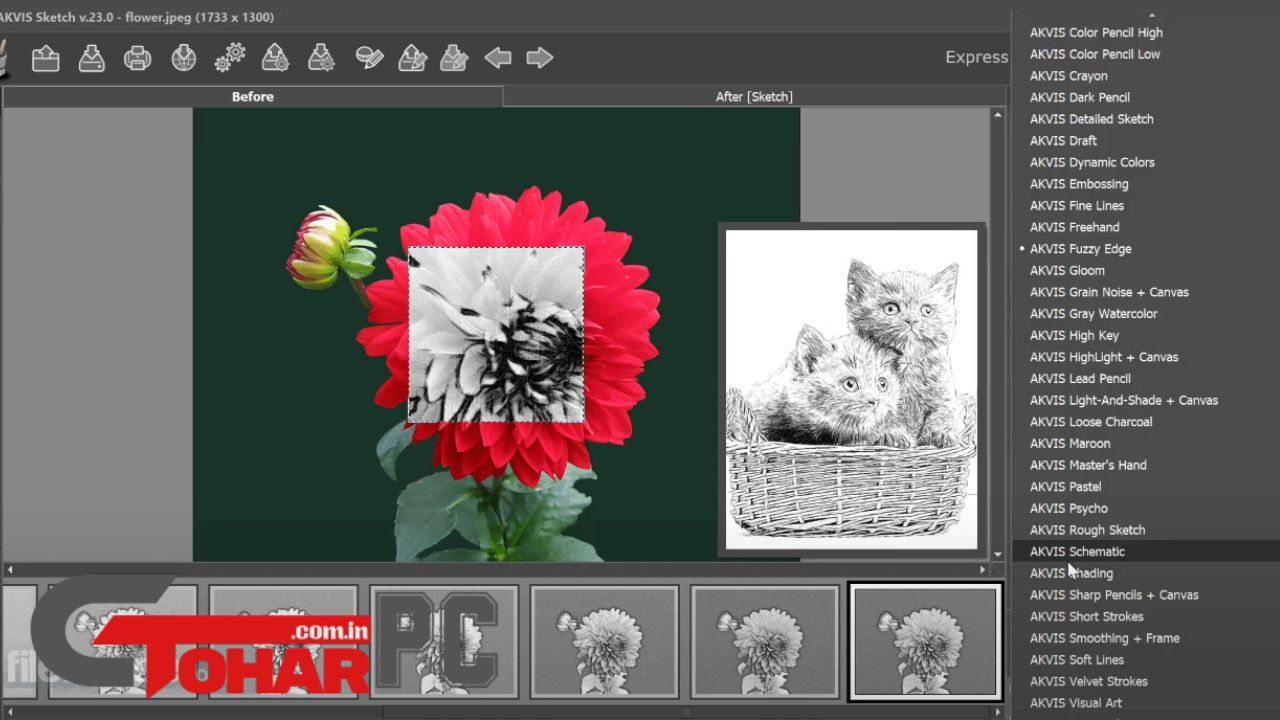The image size is (1280, 720).
Task: Select the AKVIS Dark Pencil preset
Action: (x=1080, y=97)
